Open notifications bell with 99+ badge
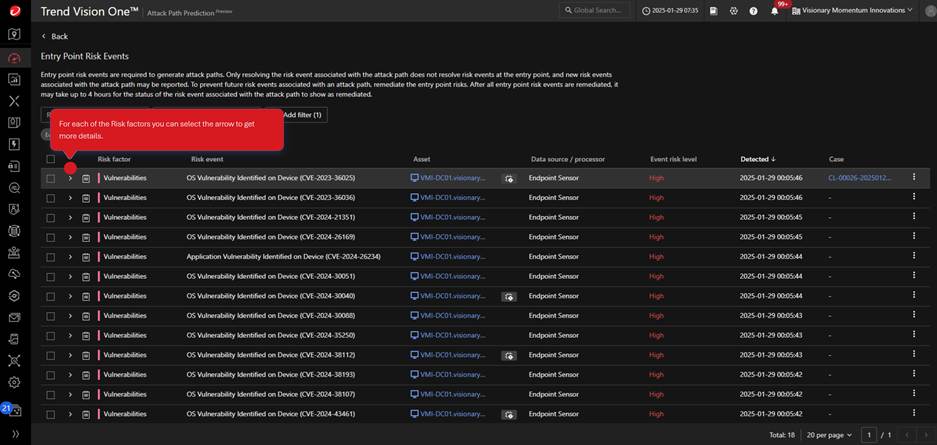 click(774, 10)
